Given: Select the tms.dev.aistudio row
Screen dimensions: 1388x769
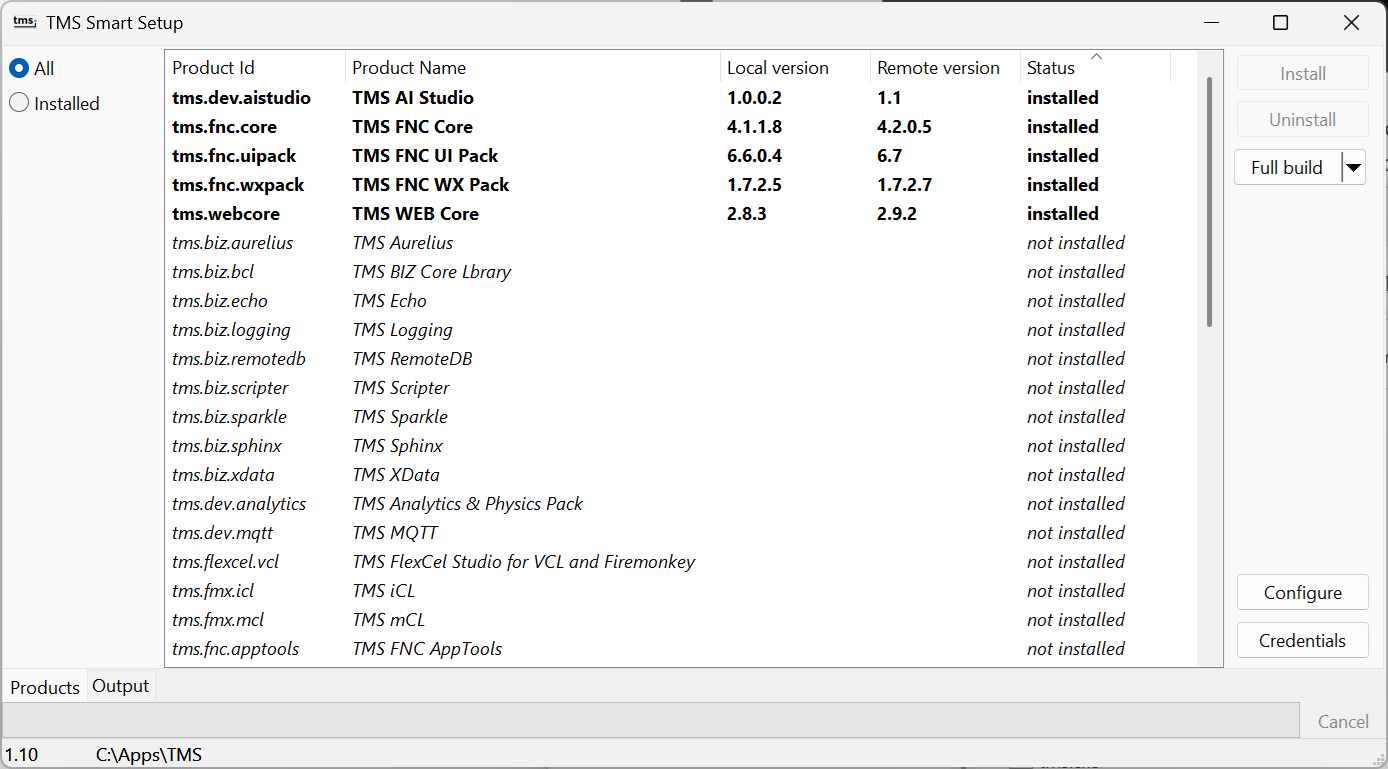Looking at the screenshot, I should pos(680,98).
